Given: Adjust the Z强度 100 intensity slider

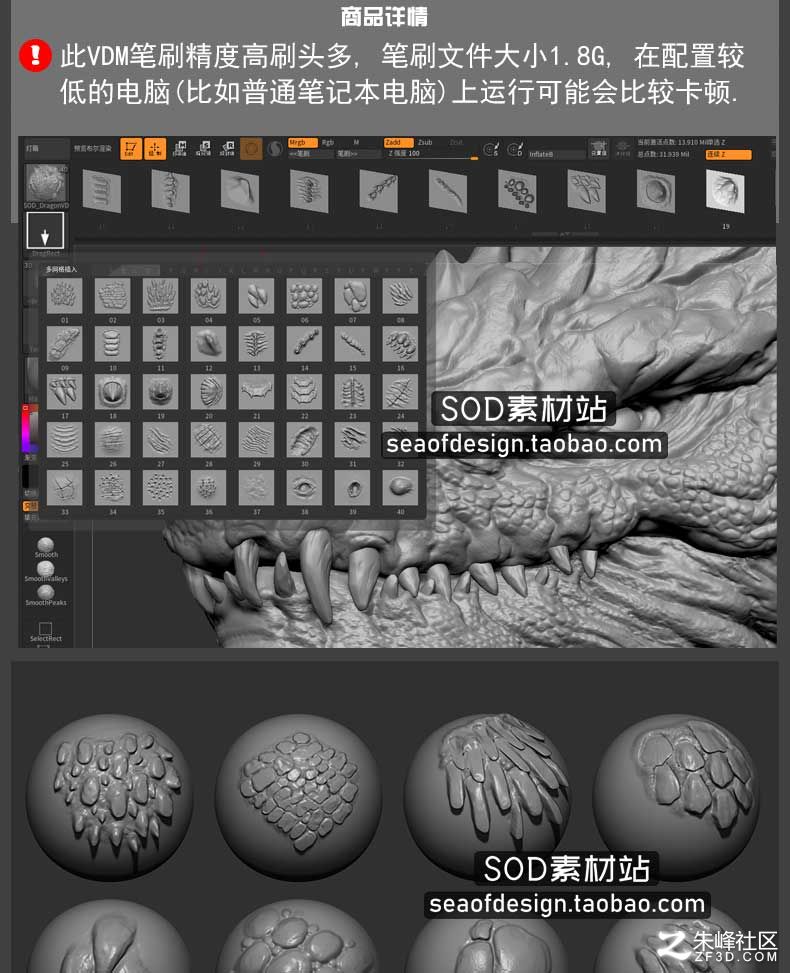Looking at the screenshot, I should (x=431, y=154).
